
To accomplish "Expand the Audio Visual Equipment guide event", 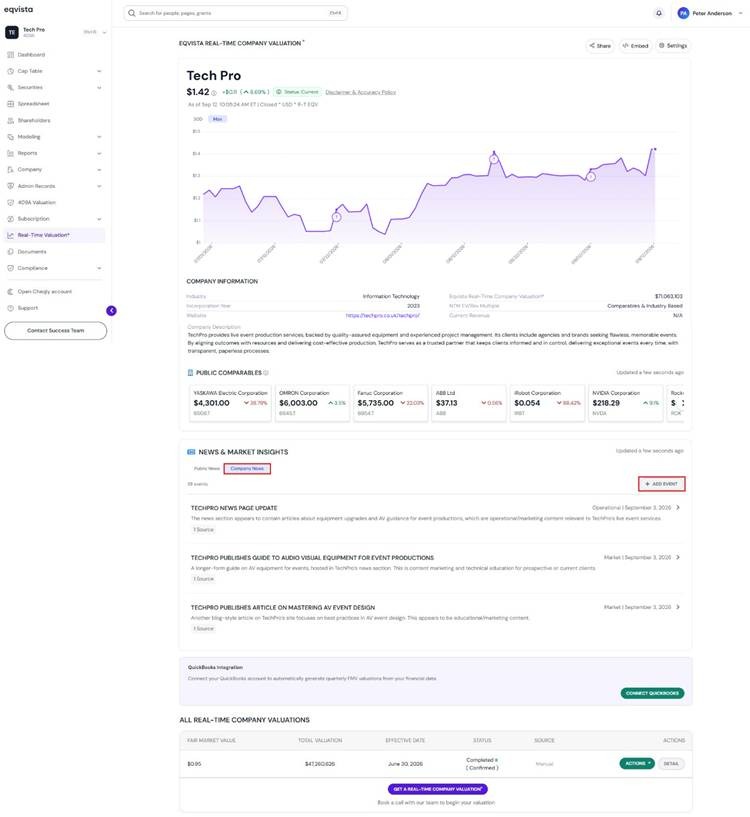I will click(678, 558).
